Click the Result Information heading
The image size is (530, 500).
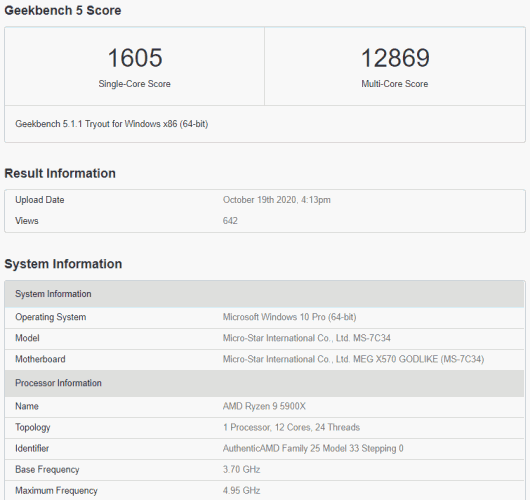(60, 173)
